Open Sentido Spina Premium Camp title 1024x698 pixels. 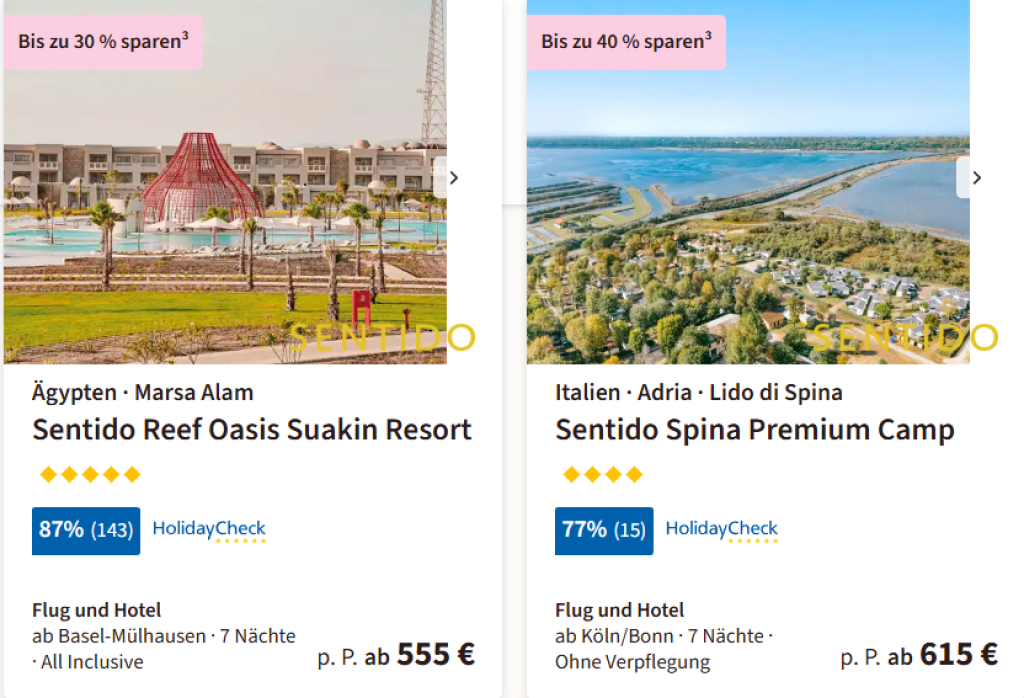click(x=755, y=430)
